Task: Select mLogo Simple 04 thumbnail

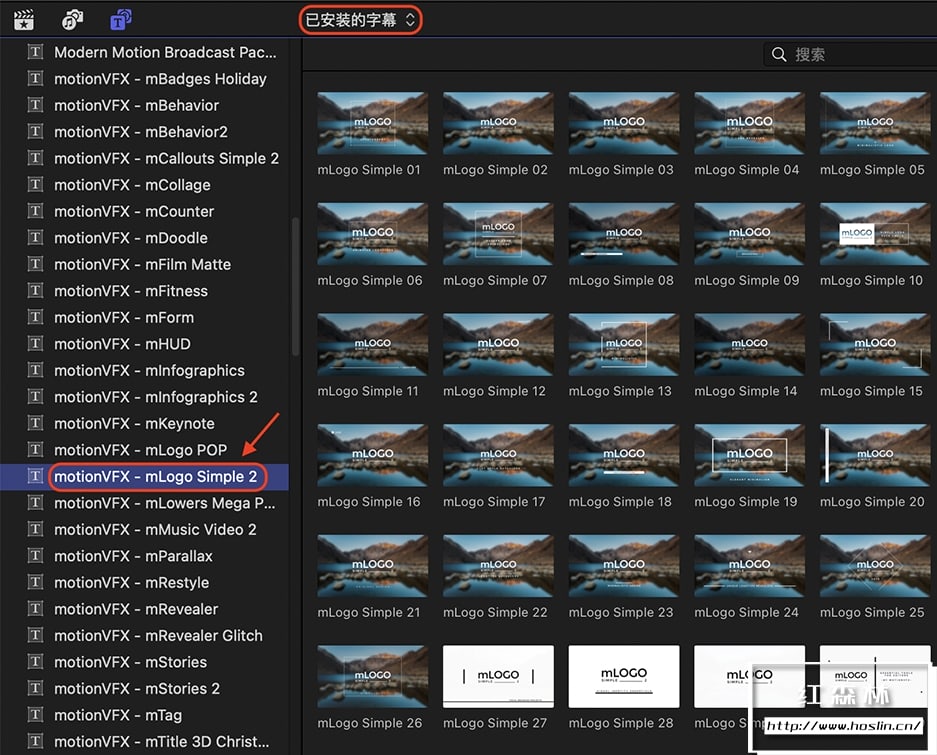Action: coord(749,123)
